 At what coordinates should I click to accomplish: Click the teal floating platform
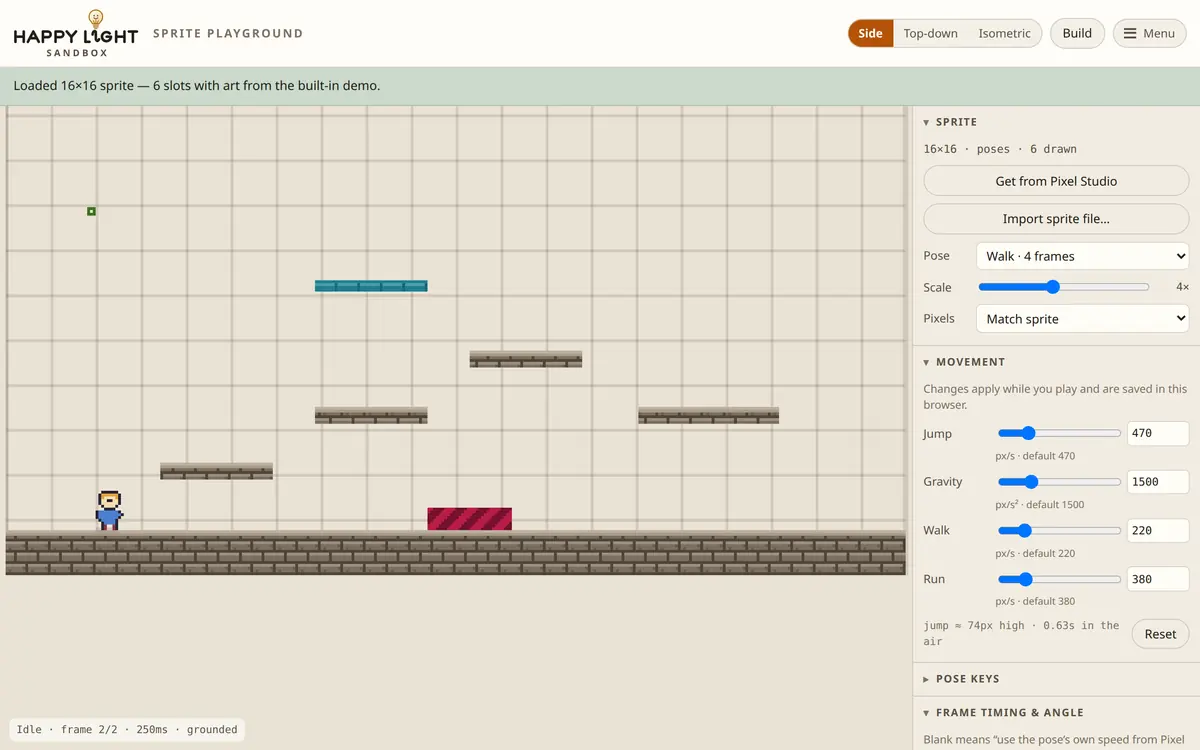click(371, 286)
